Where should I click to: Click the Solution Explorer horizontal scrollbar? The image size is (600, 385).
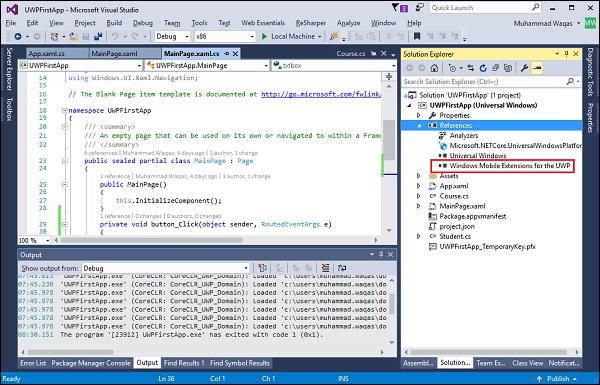point(489,352)
